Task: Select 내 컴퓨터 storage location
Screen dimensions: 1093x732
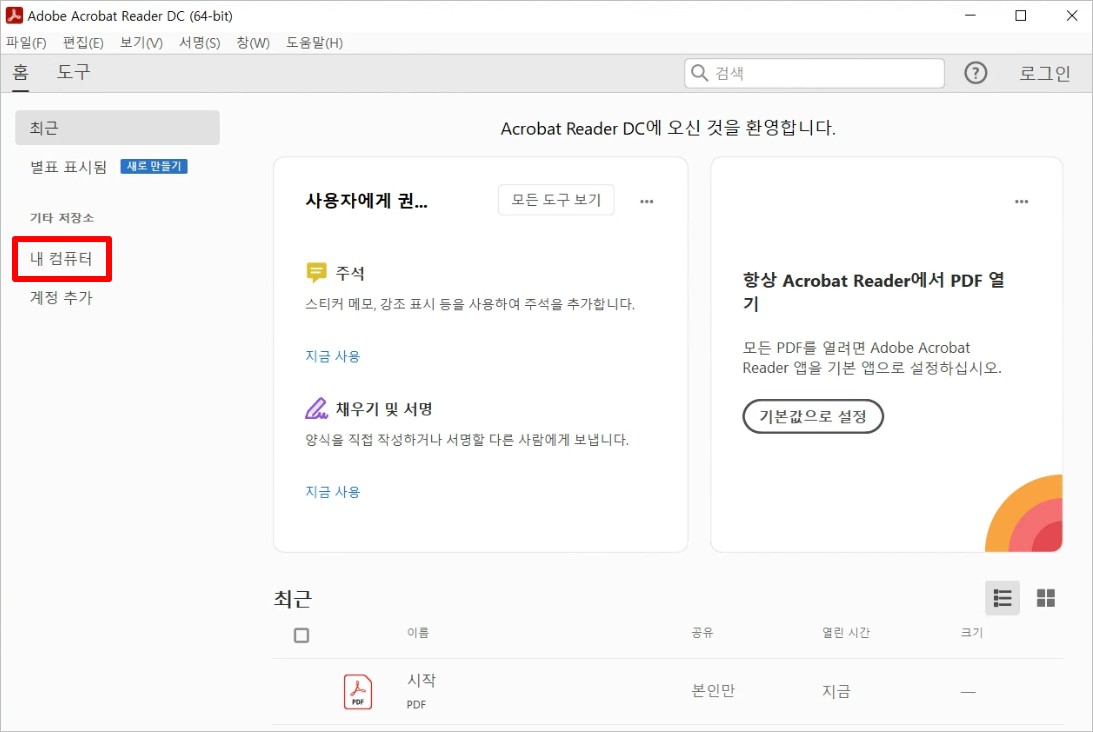Action: point(61,259)
